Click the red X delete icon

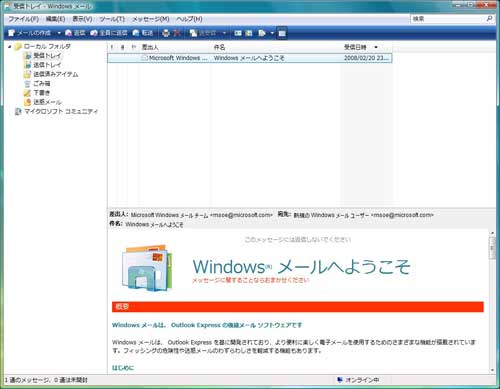click(x=177, y=33)
